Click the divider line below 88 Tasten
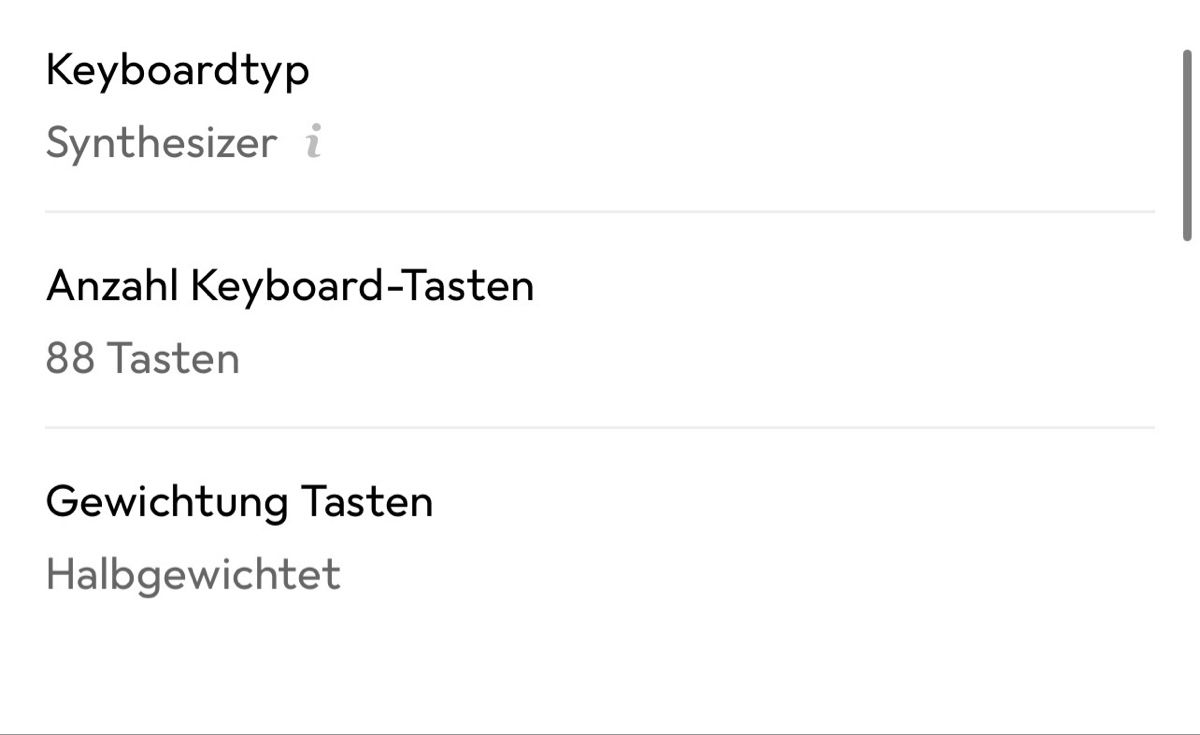The width and height of the screenshot is (1200, 735). pyautogui.click(x=600, y=428)
